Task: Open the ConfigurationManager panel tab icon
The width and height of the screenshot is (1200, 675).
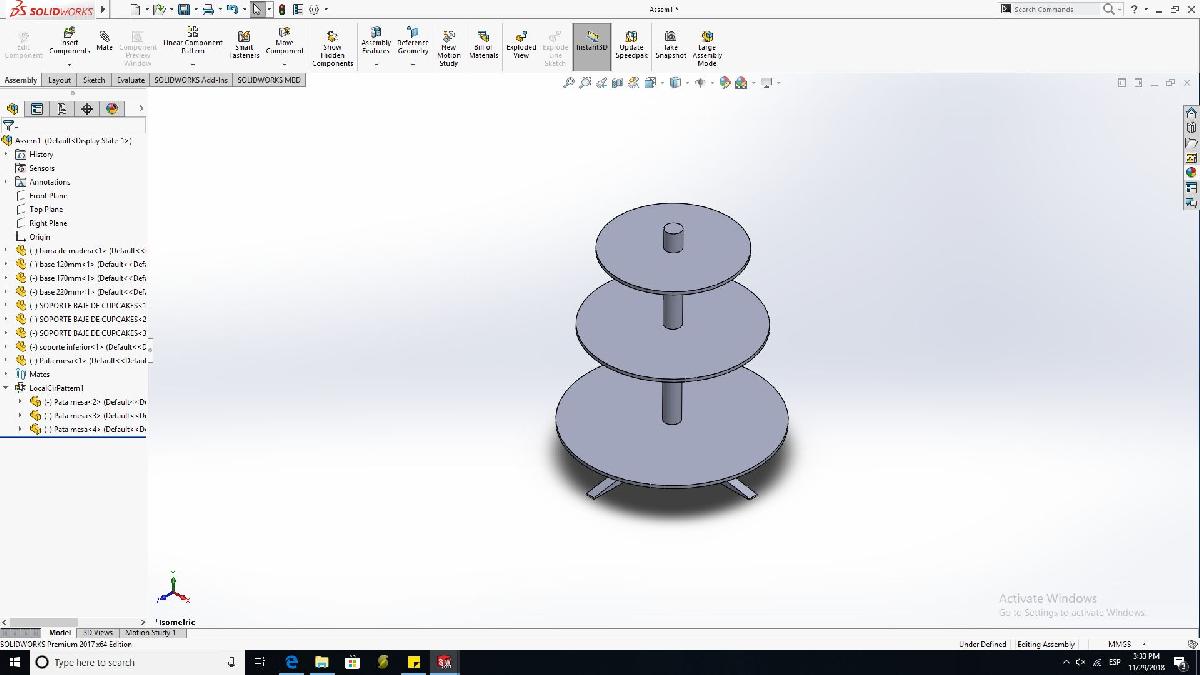Action: click(x=62, y=109)
